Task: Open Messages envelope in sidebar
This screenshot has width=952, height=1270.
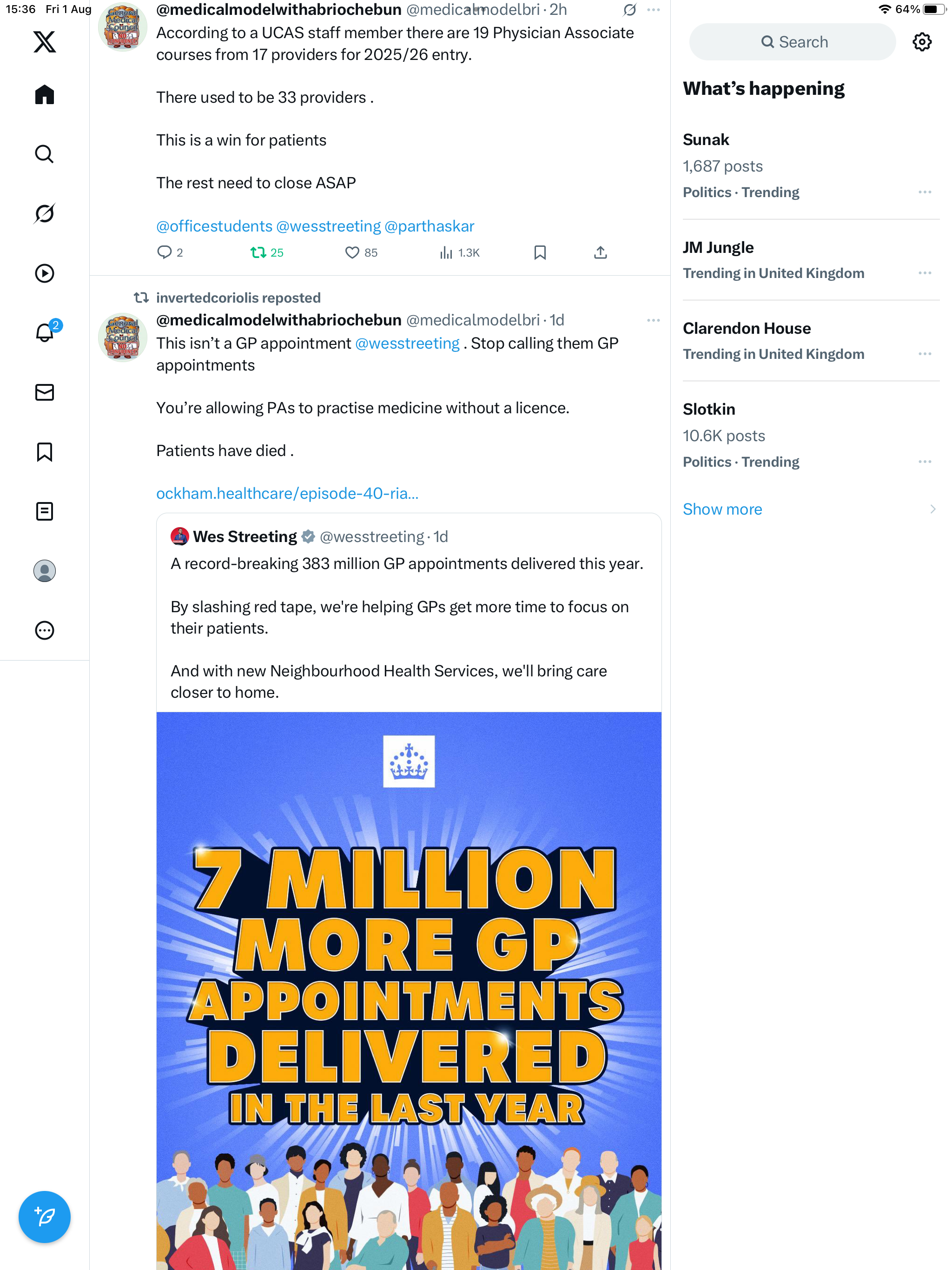Action: click(x=44, y=392)
